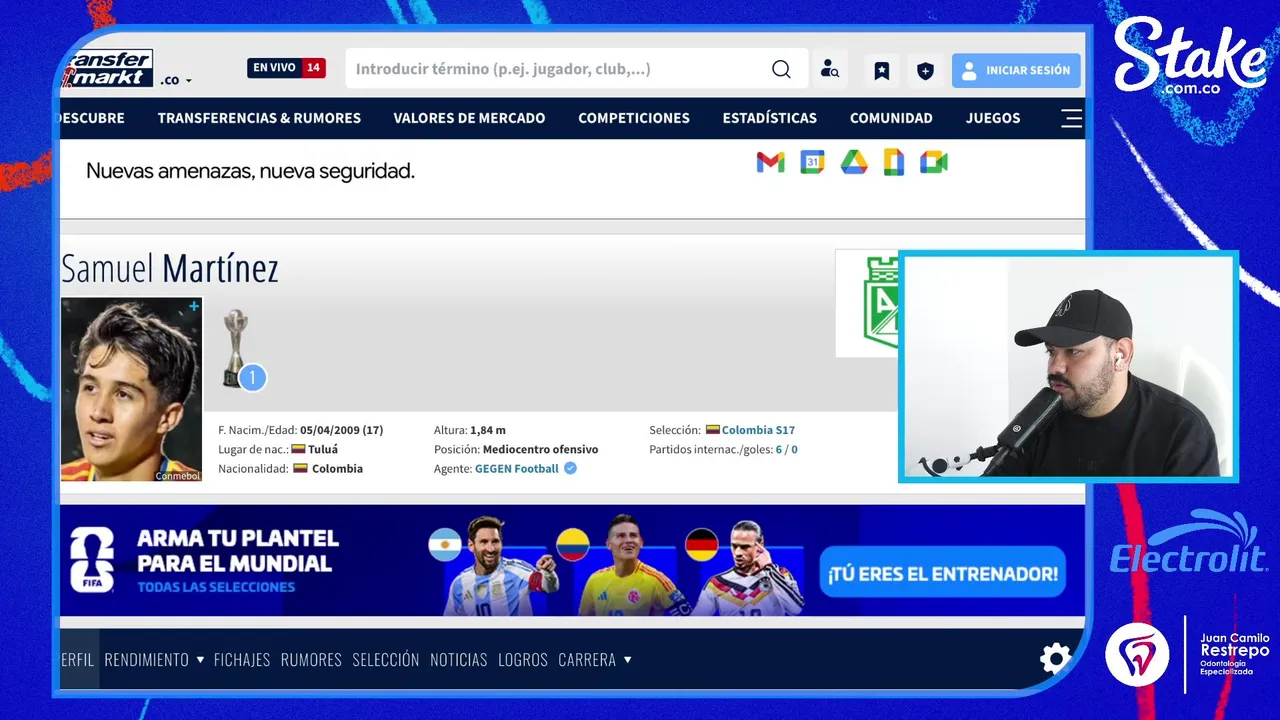The height and width of the screenshot is (720, 1280).
Task: Click the Google Meet icon
Action: (x=934, y=162)
